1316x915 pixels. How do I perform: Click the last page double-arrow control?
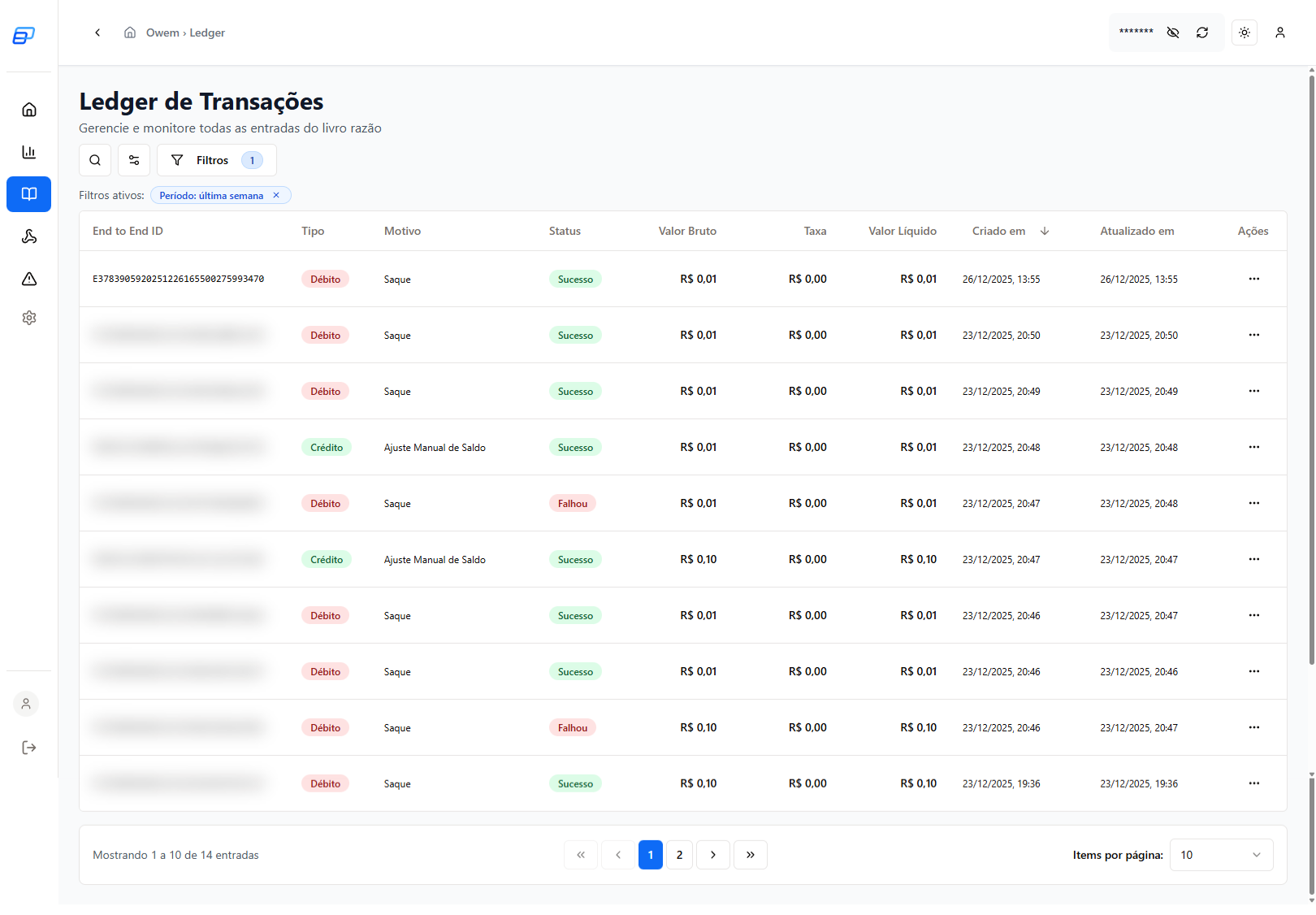tap(750, 854)
